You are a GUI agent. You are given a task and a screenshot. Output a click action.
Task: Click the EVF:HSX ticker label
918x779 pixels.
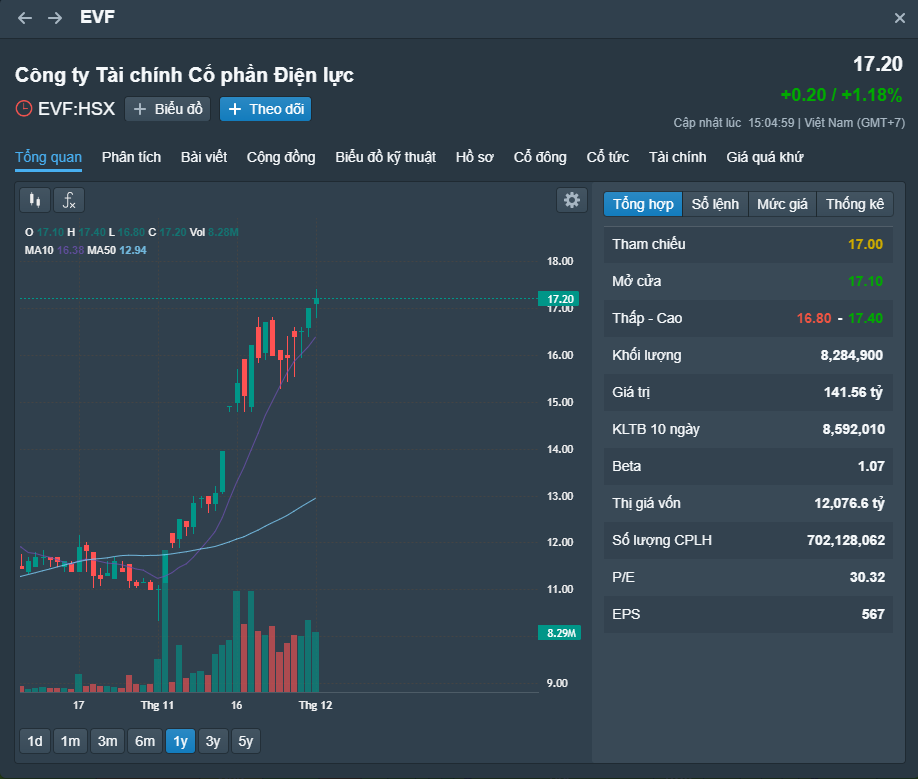pyautogui.click(x=76, y=109)
